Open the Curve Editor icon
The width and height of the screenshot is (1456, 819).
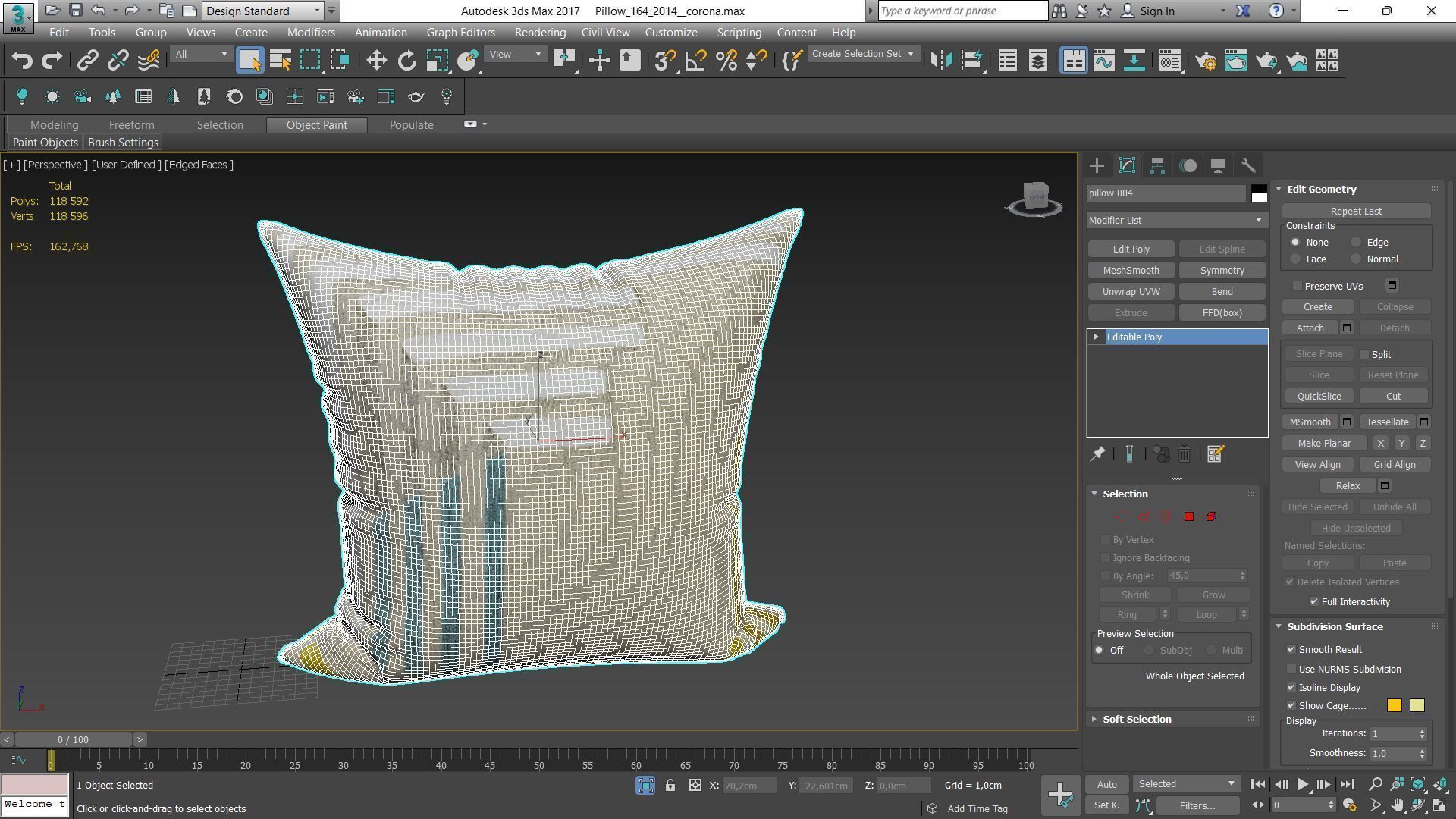[x=1103, y=61]
